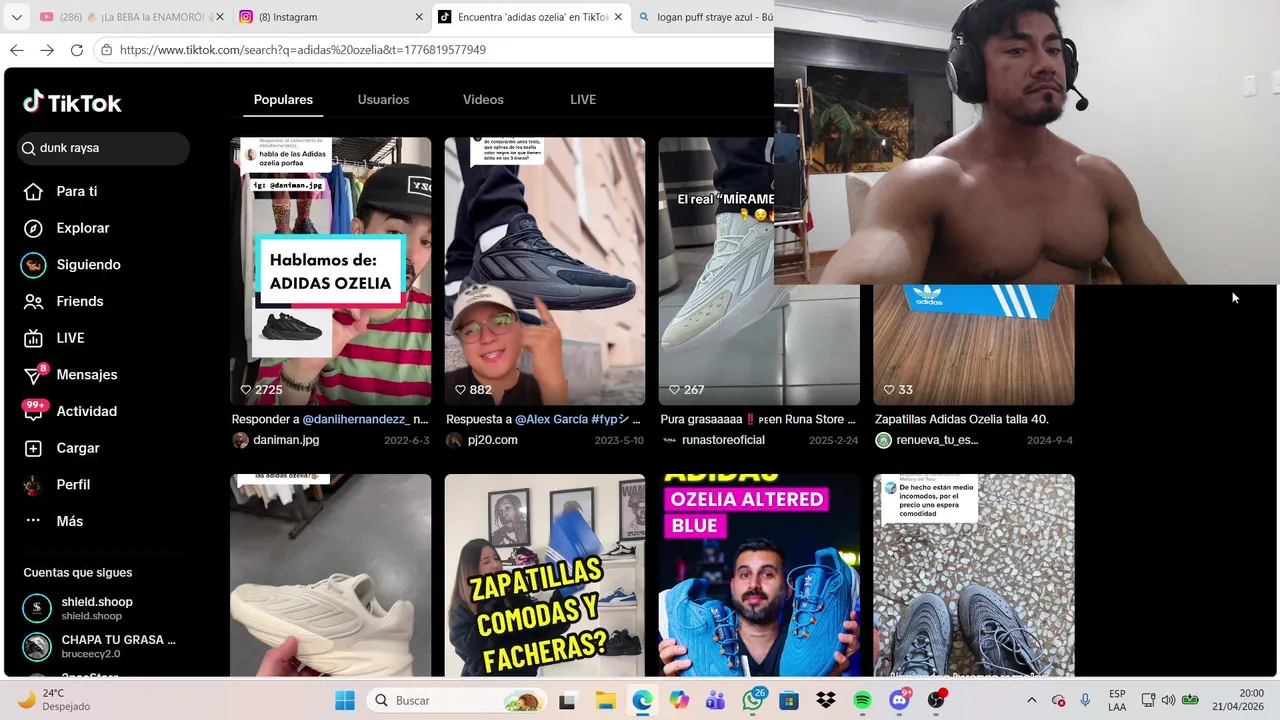Open Microsoft Store taskbar icon
The width and height of the screenshot is (1280, 720).
coord(789,700)
